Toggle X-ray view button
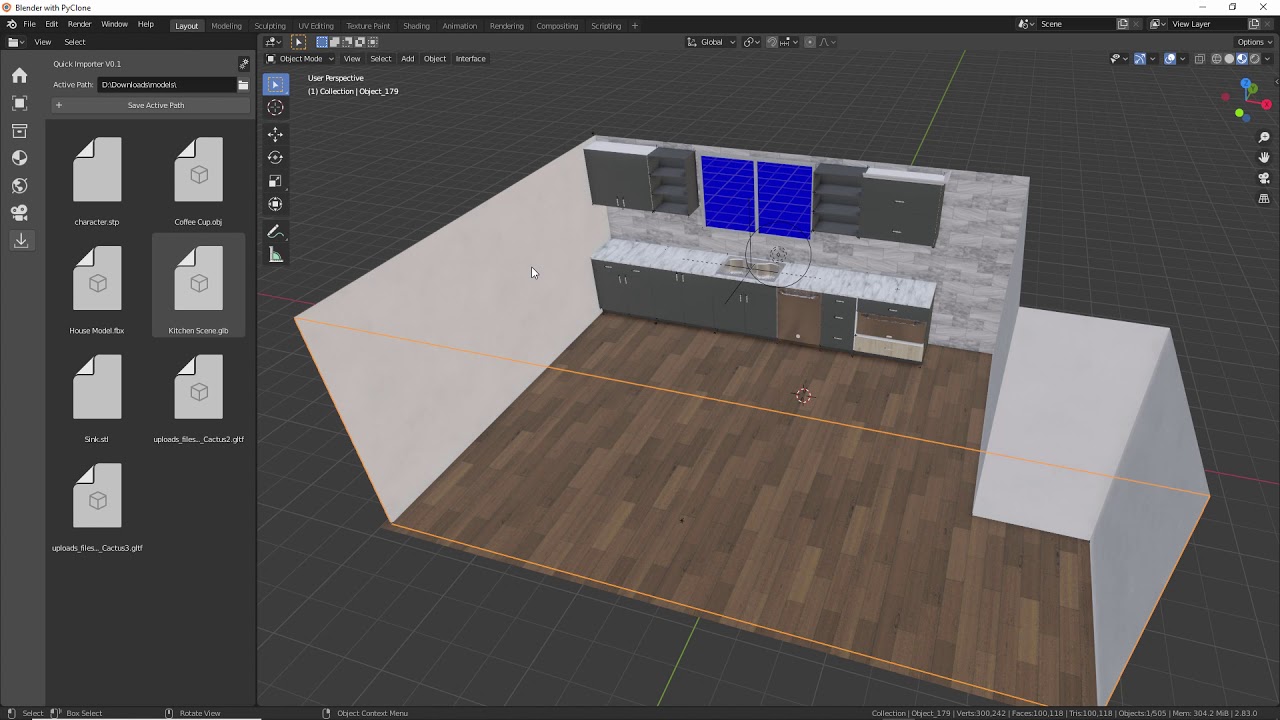The image size is (1280, 720). pos(1200,59)
